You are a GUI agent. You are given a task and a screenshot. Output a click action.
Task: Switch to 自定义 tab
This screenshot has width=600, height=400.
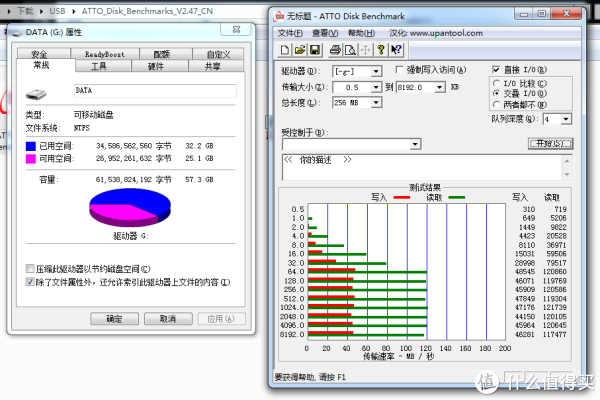click(x=218, y=54)
